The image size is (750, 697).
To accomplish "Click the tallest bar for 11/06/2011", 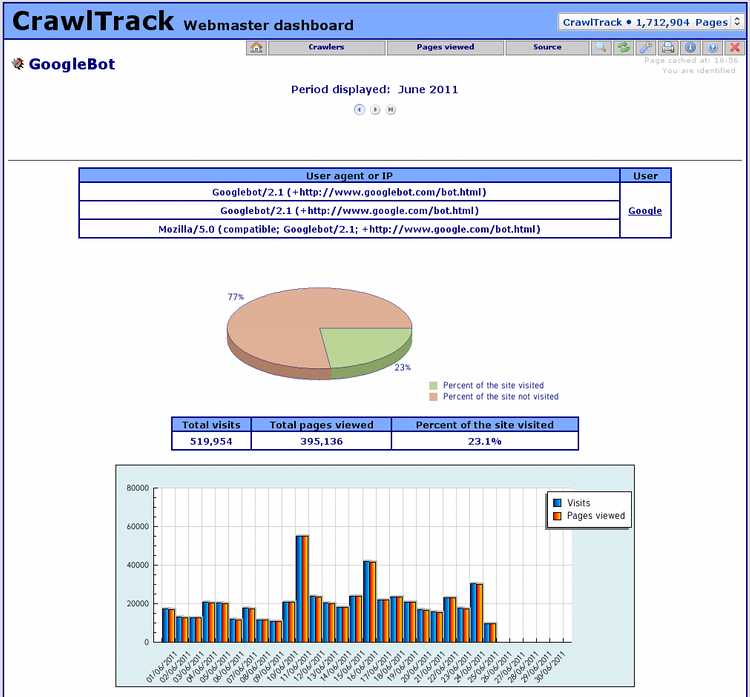I will [302, 589].
